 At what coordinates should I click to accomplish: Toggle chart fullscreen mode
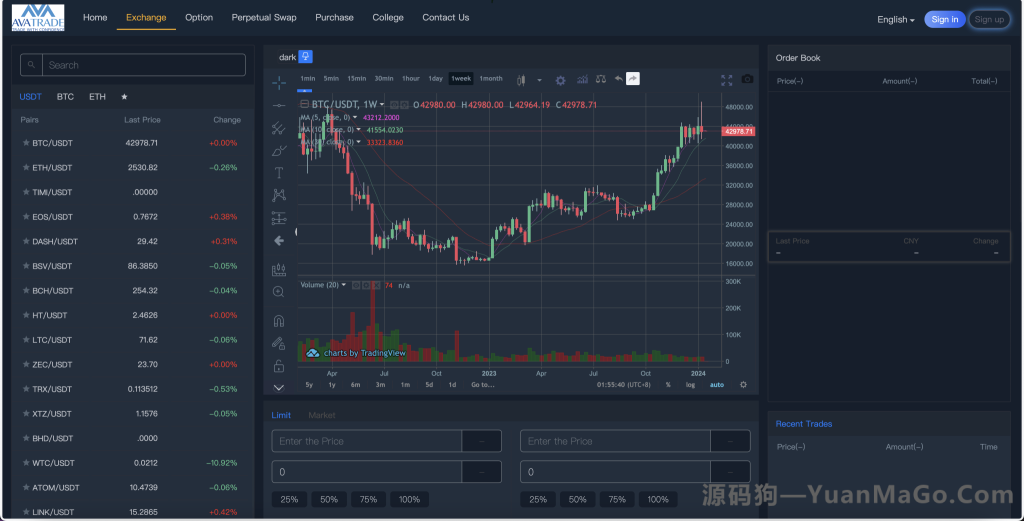point(727,80)
